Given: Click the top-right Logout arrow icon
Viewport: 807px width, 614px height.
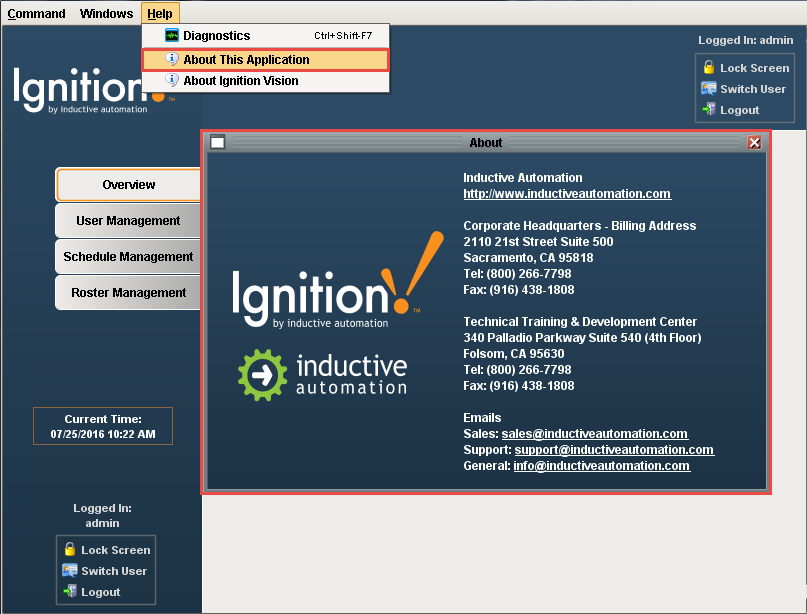Looking at the screenshot, I should pyautogui.click(x=709, y=110).
